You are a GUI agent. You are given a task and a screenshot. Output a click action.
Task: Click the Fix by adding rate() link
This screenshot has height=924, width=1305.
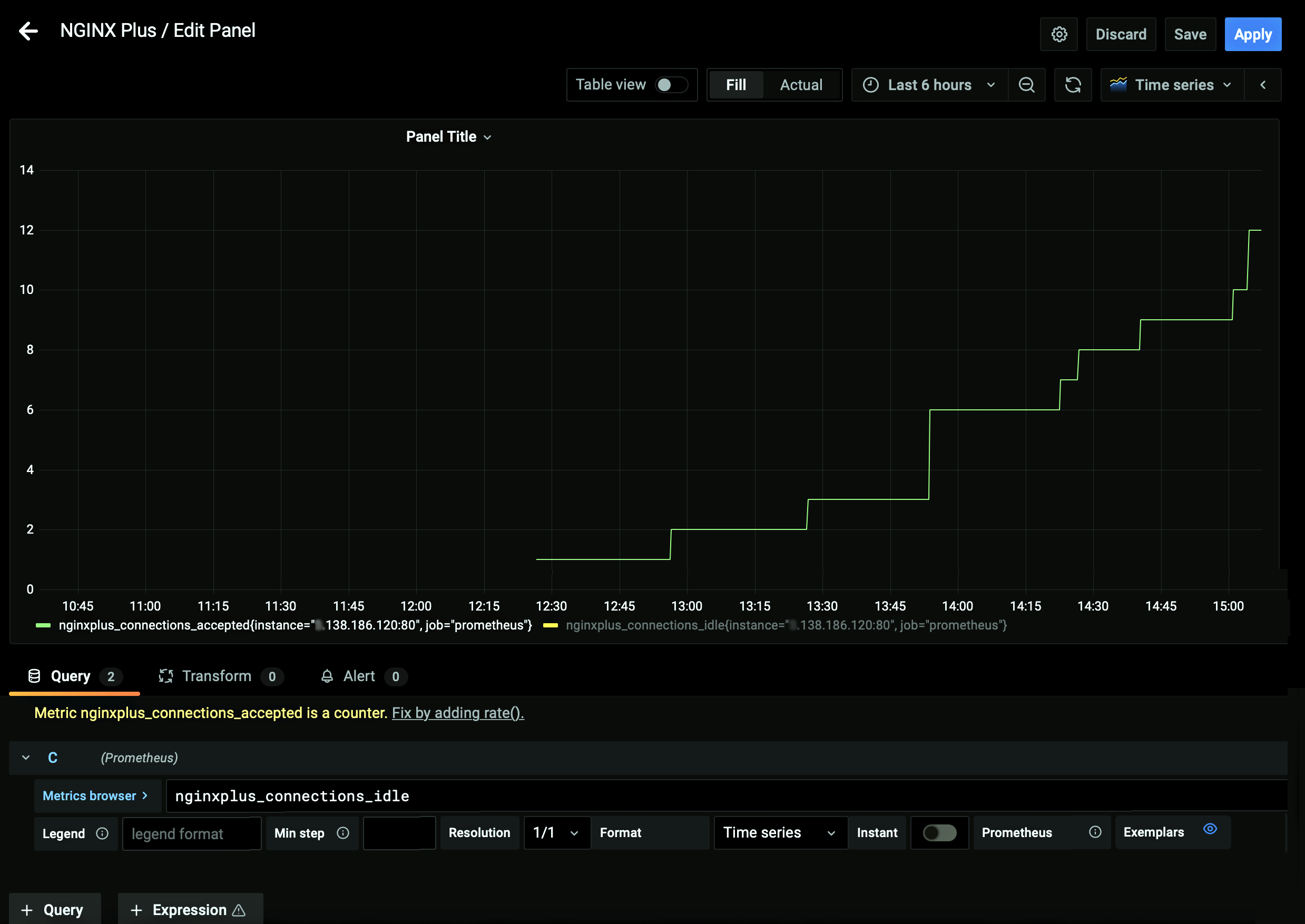pyautogui.click(x=457, y=713)
